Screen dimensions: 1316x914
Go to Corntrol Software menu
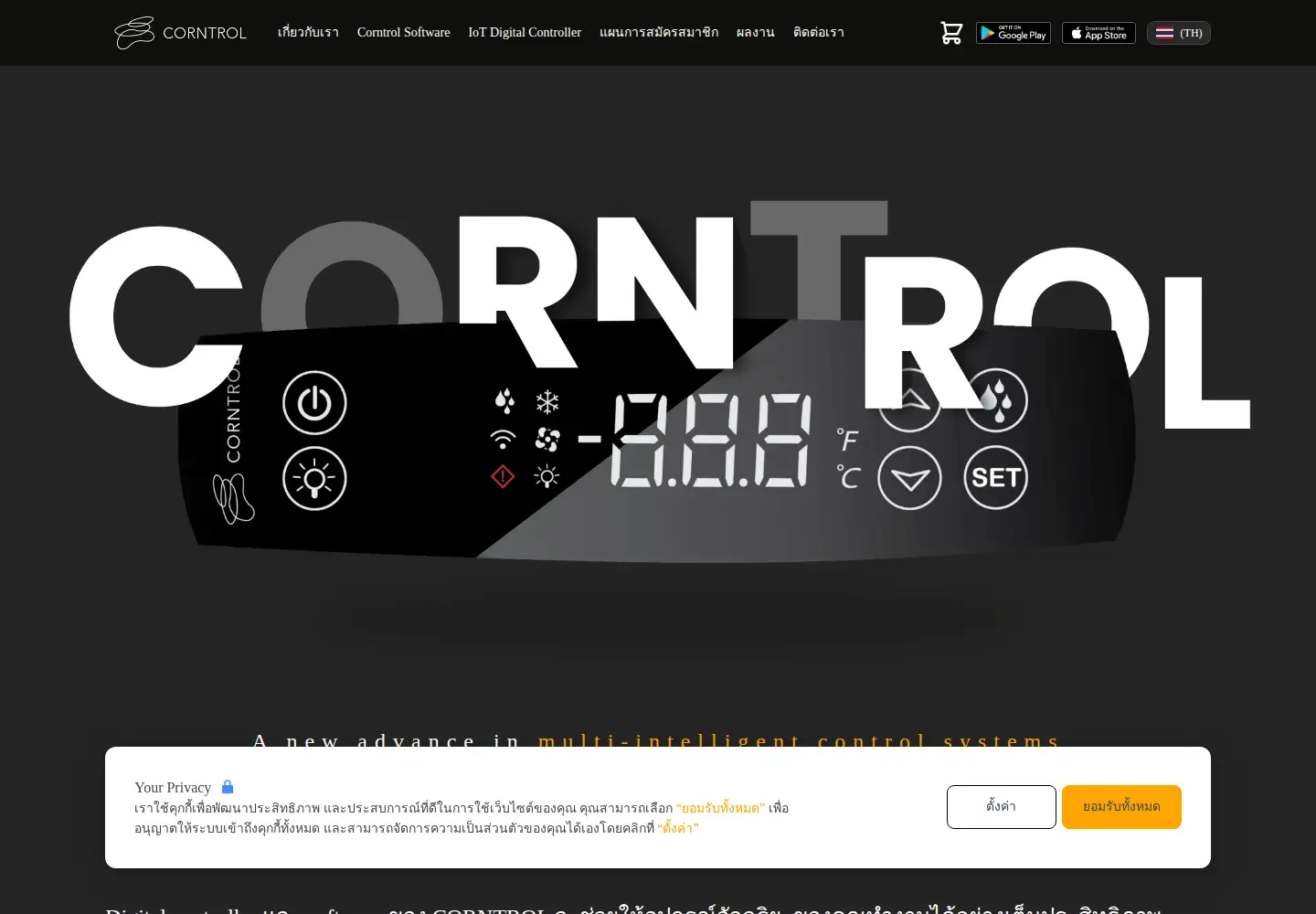[403, 32]
